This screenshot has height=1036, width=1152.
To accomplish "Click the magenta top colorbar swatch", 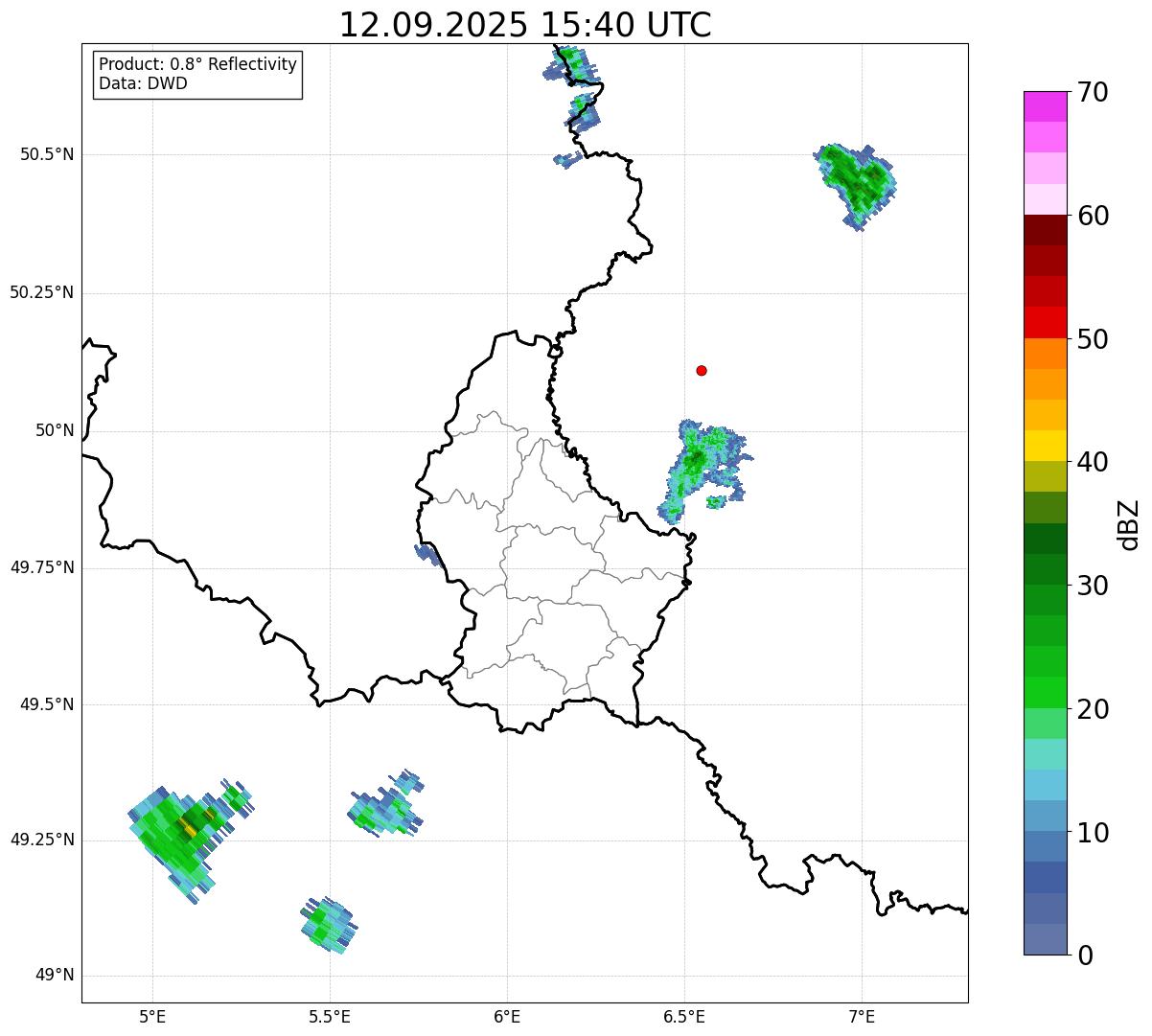I will pyautogui.click(x=1045, y=106).
